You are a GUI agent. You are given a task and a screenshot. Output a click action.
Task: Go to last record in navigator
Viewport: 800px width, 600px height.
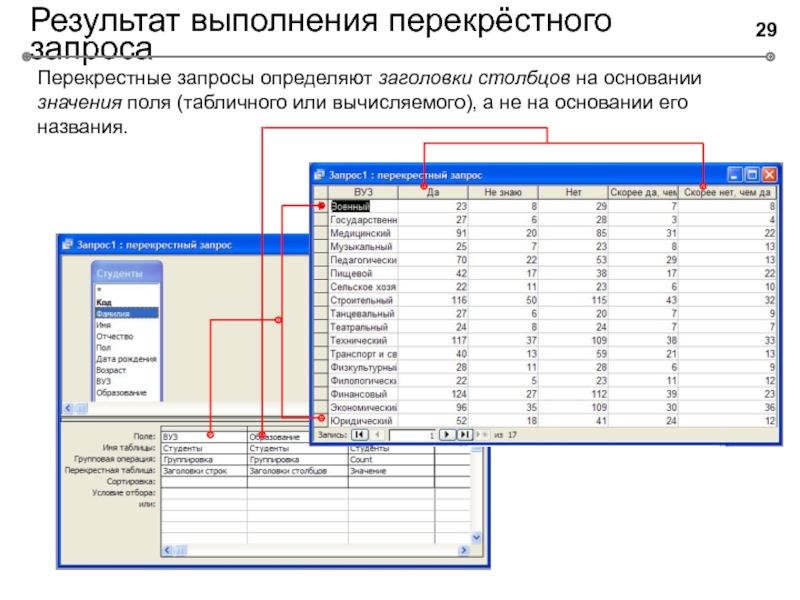point(464,435)
